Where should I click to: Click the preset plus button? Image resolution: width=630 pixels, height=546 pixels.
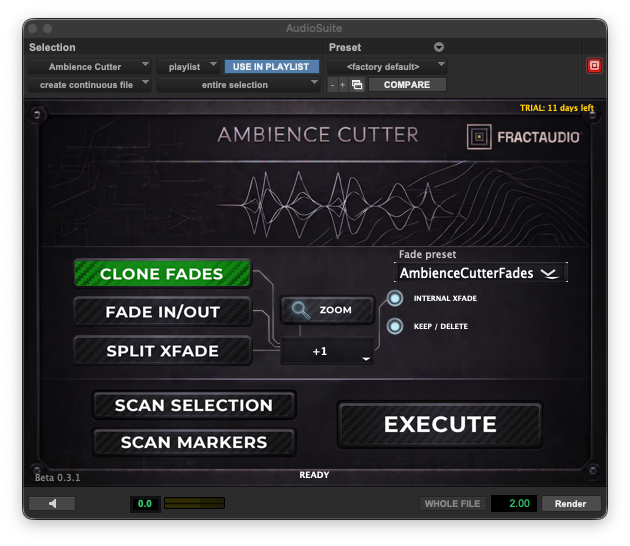(343, 85)
